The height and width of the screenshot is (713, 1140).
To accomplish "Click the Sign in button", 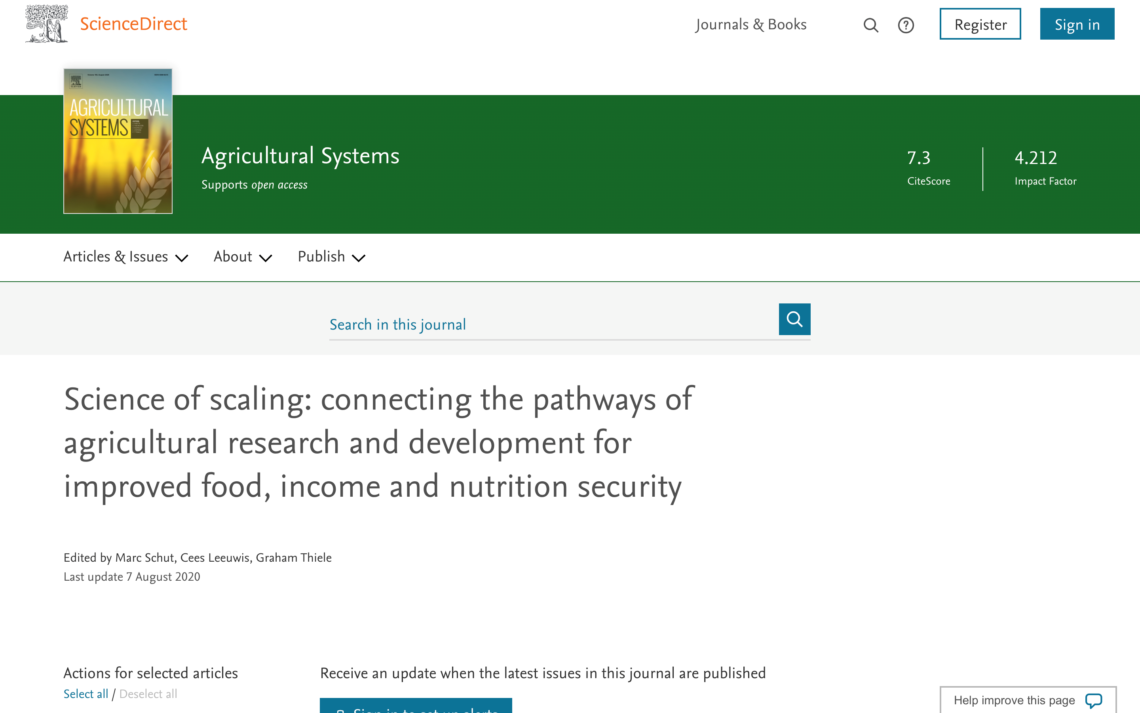I will 1077,25.
